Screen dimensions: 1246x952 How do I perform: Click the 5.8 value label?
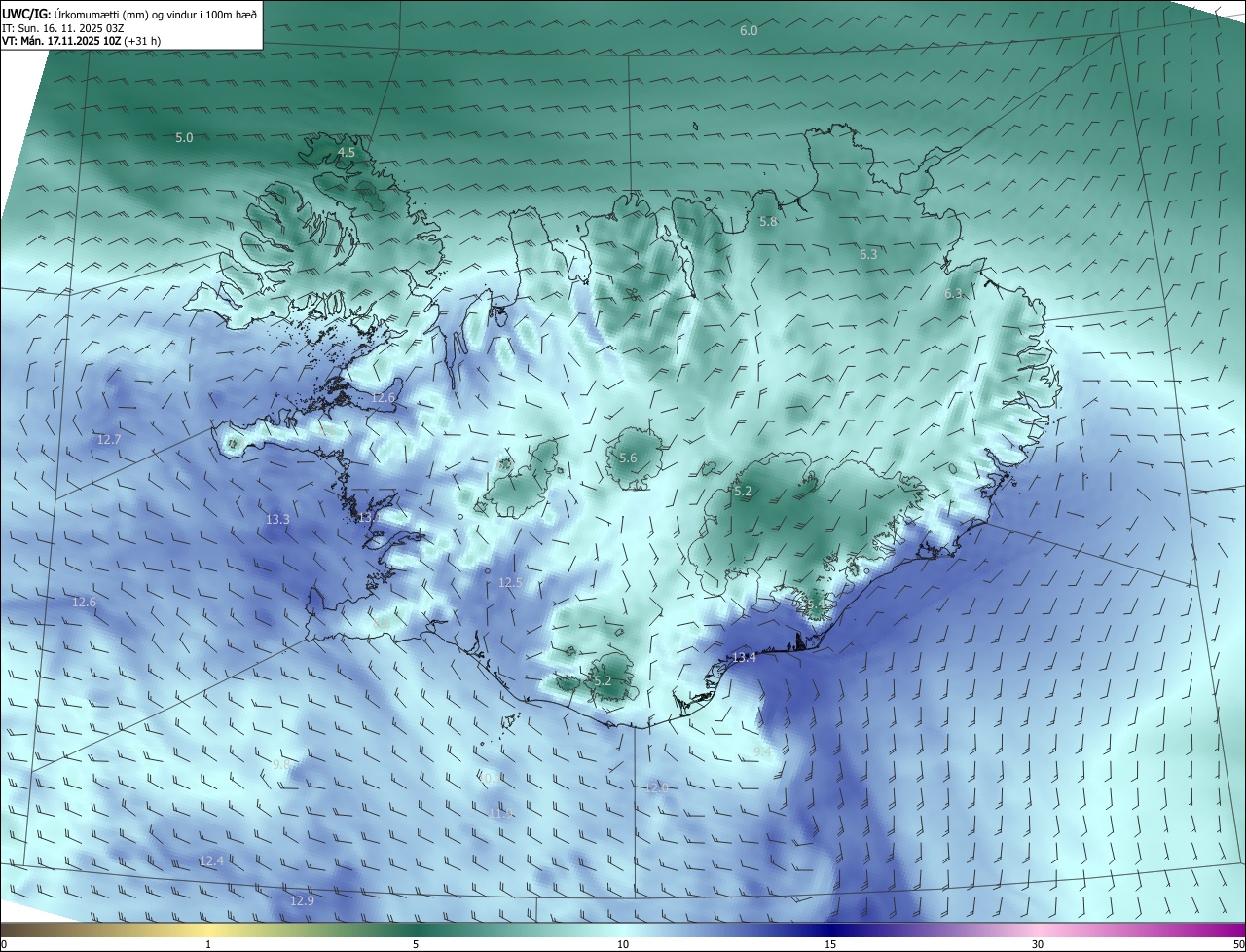coord(768,222)
